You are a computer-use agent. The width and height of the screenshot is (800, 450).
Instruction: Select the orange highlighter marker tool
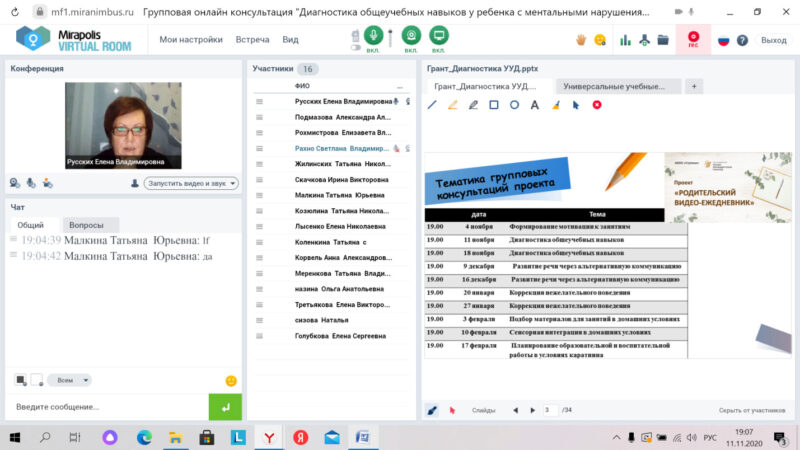pyautogui.click(x=453, y=105)
